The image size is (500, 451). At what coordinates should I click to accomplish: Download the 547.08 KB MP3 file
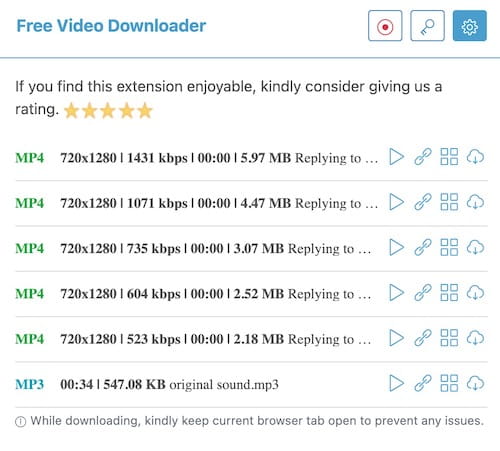(x=475, y=383)
